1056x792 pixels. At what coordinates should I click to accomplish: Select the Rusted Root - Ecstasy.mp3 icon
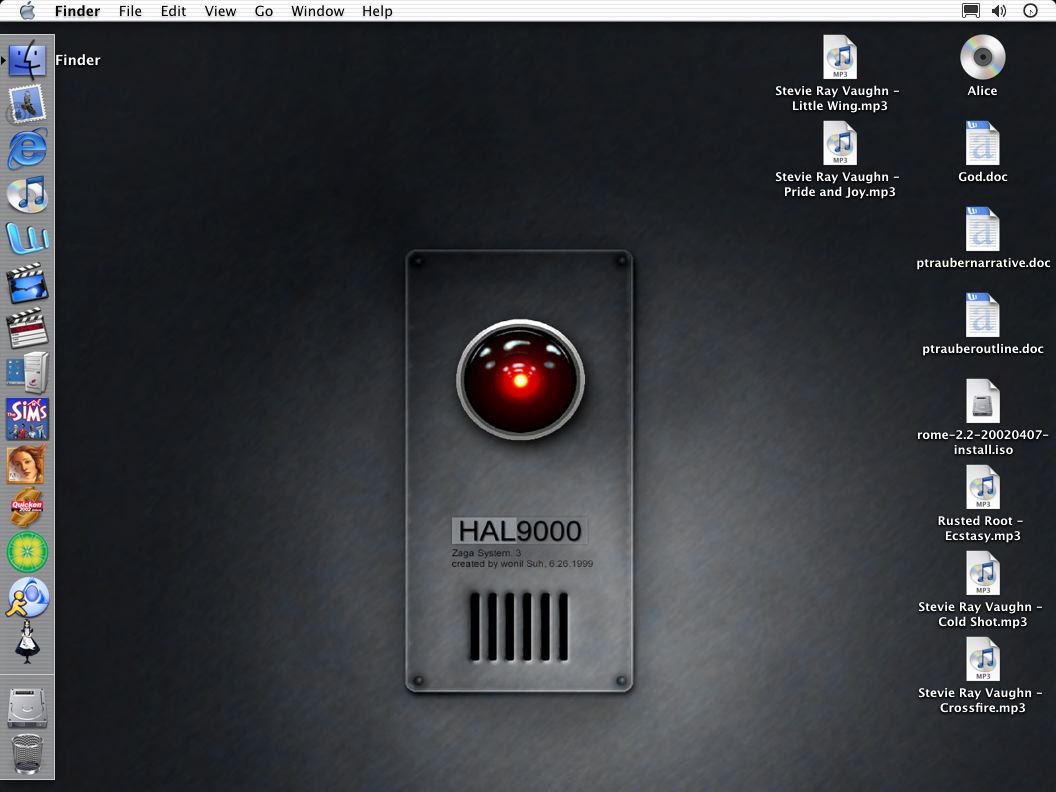click(983, 487)
